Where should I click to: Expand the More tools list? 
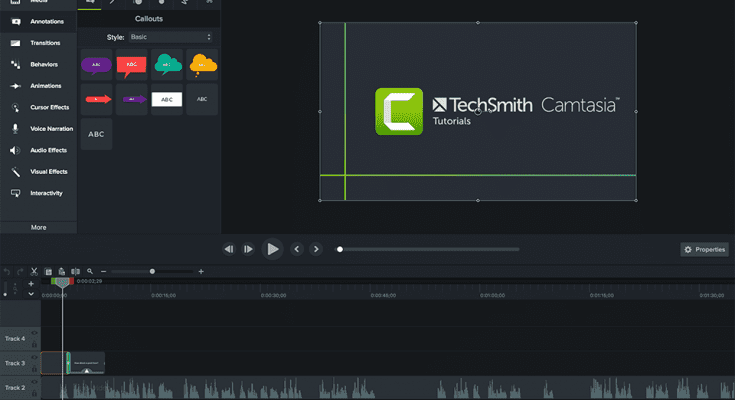click(38, 227)
